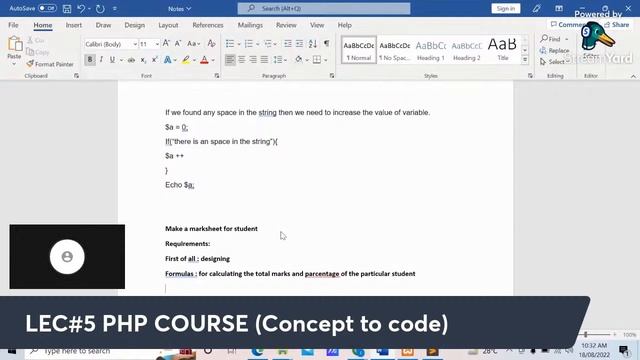Select Center alignment

(242, 60)
